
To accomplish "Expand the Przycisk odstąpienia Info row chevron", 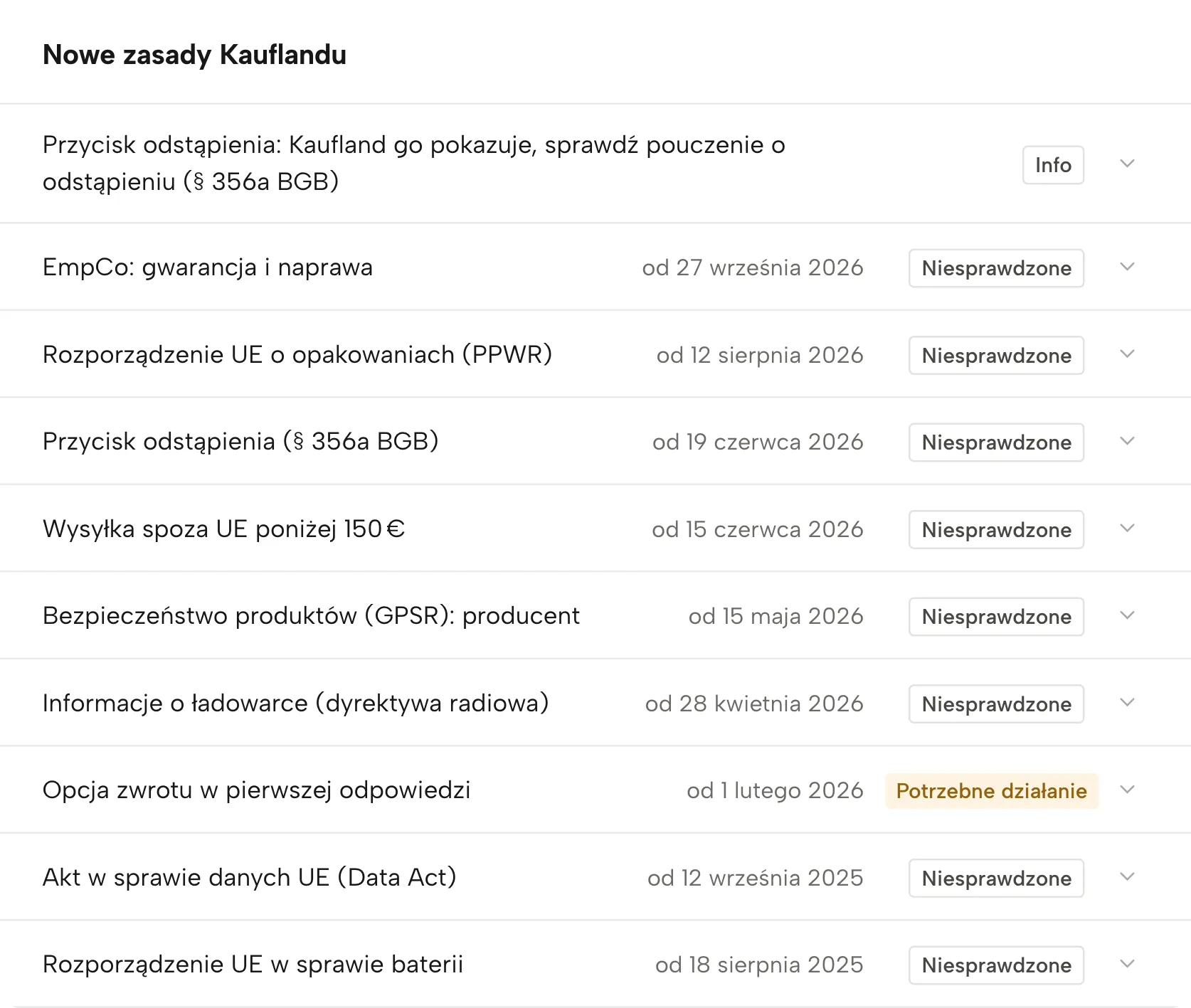I will click(1127, 164).
